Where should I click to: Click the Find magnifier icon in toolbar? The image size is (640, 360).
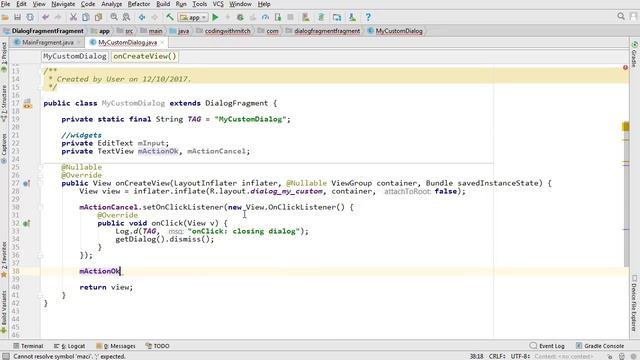click(x=114, y=18)
